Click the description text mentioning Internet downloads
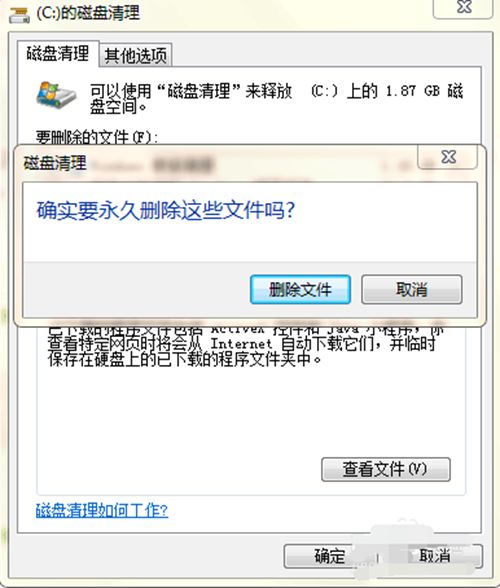Viewport: 500px width, 588px height. pos(245,345)
